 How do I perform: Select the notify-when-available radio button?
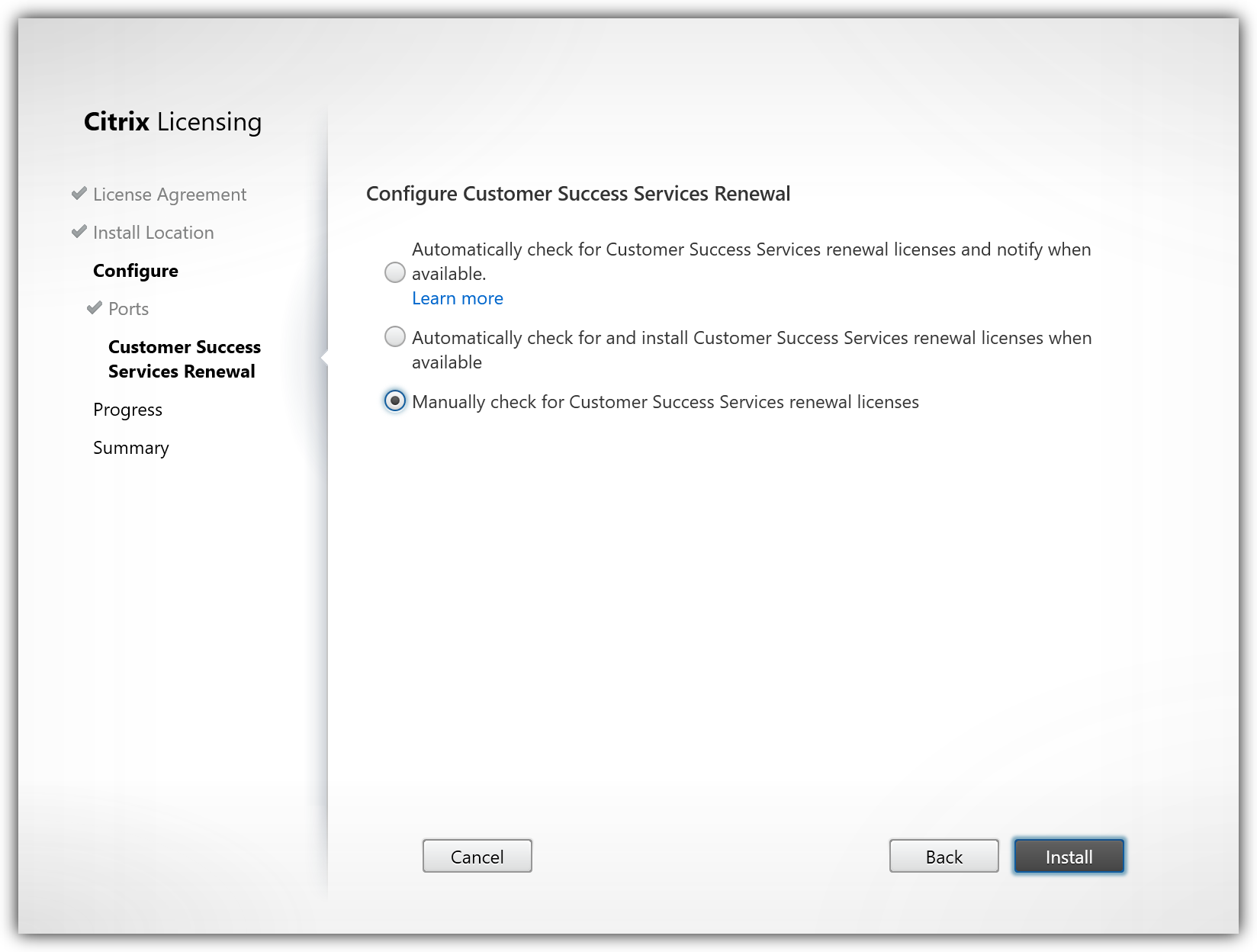[x=395, y=272]
